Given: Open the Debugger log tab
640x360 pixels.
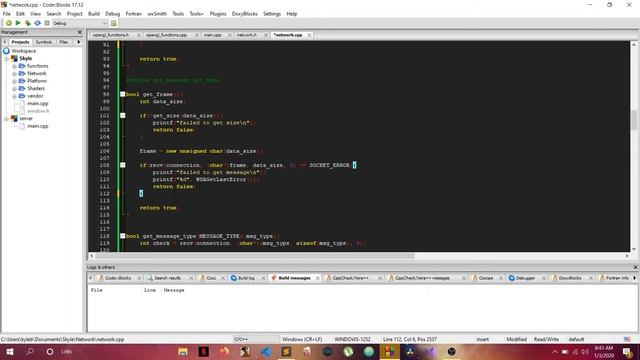Looking at the screenshot, I should pos(525,278).
